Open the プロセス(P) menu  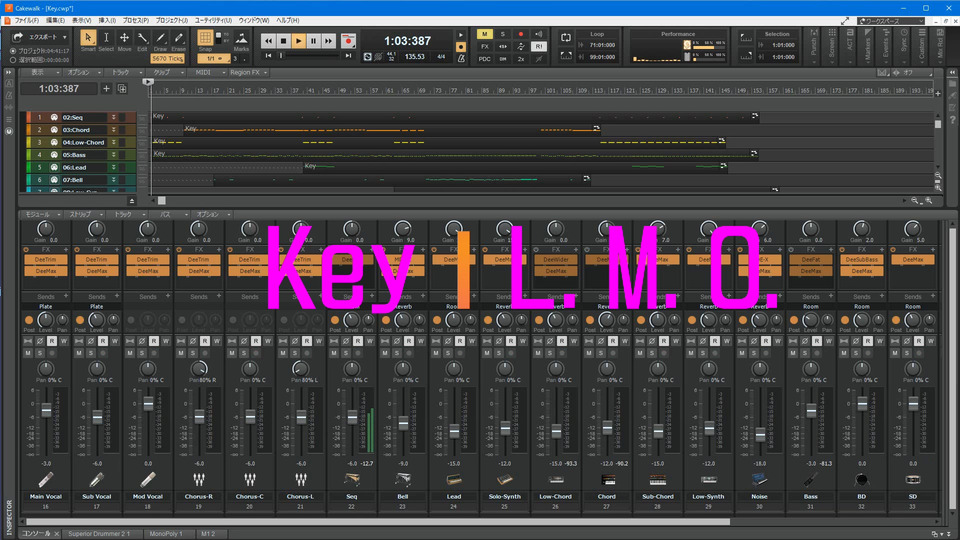(135, 20)
